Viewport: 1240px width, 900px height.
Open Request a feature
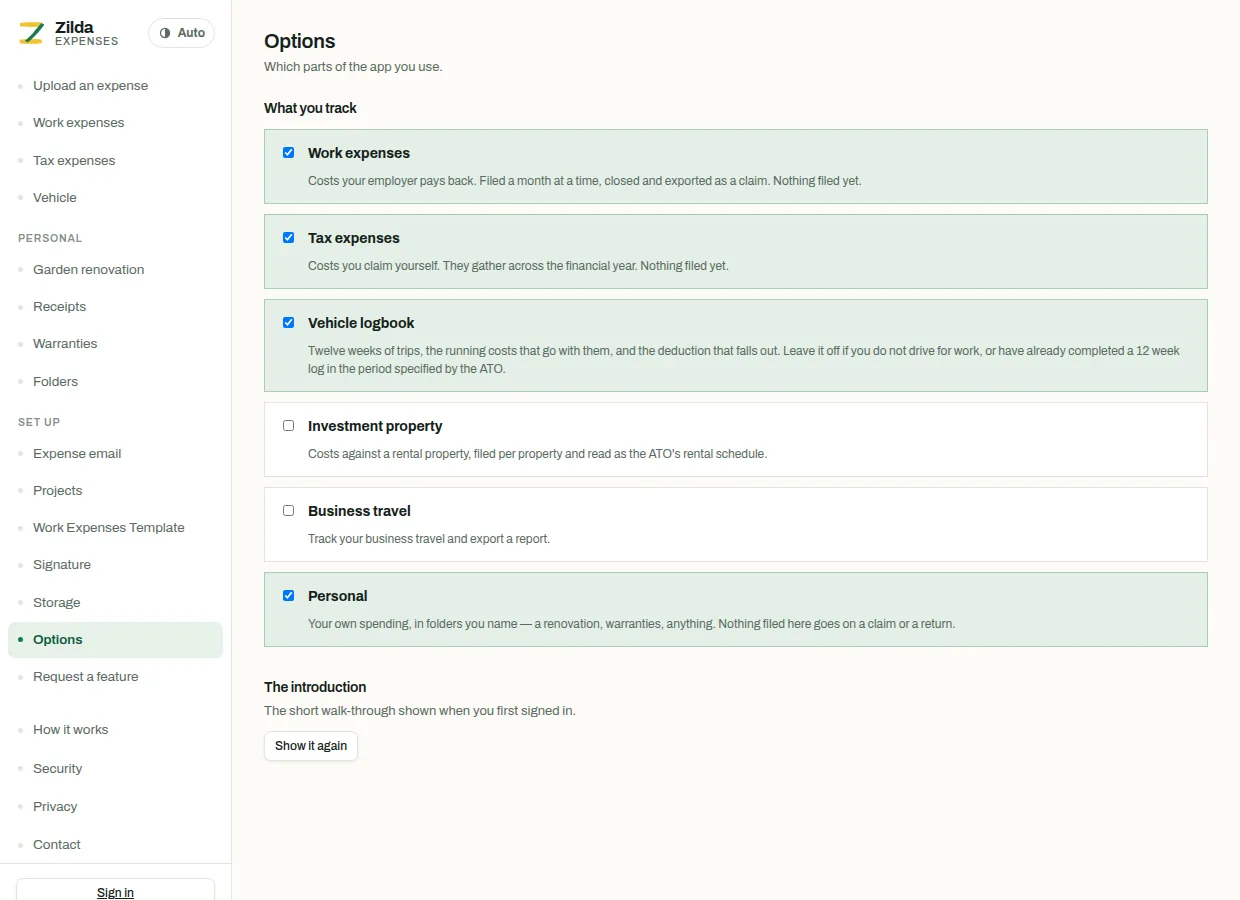pyautogui.click(x=115, y=677)
